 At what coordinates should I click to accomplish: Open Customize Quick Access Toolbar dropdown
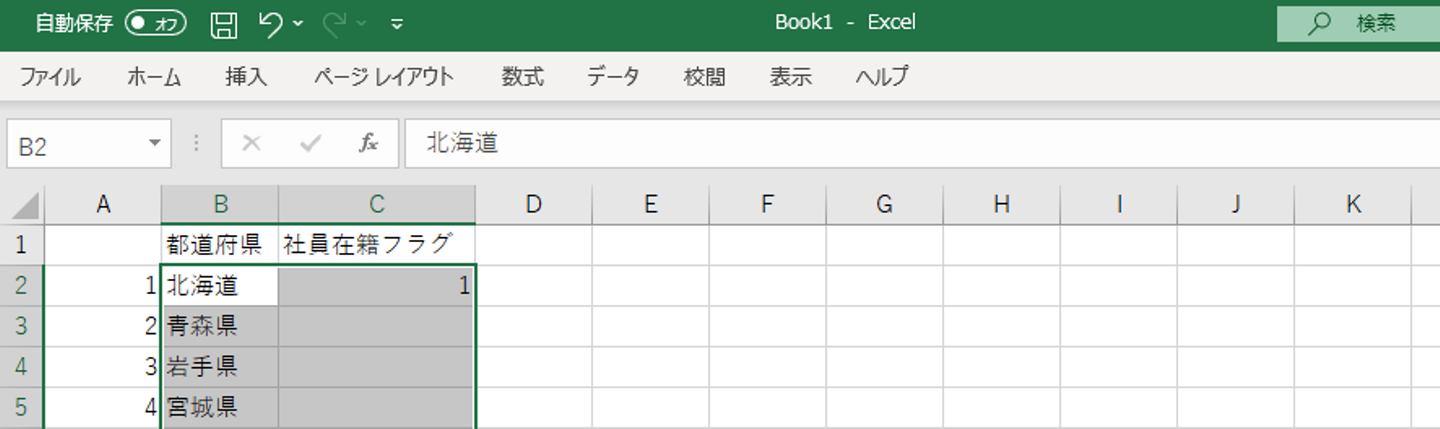(397, 24)
